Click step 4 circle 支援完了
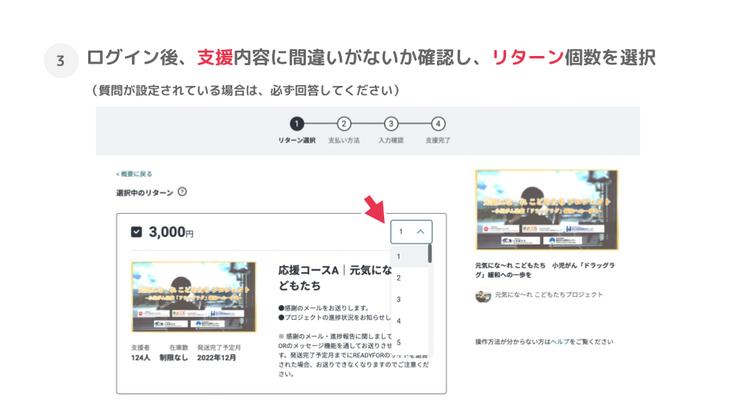736x414 pixels. [438, 124]
